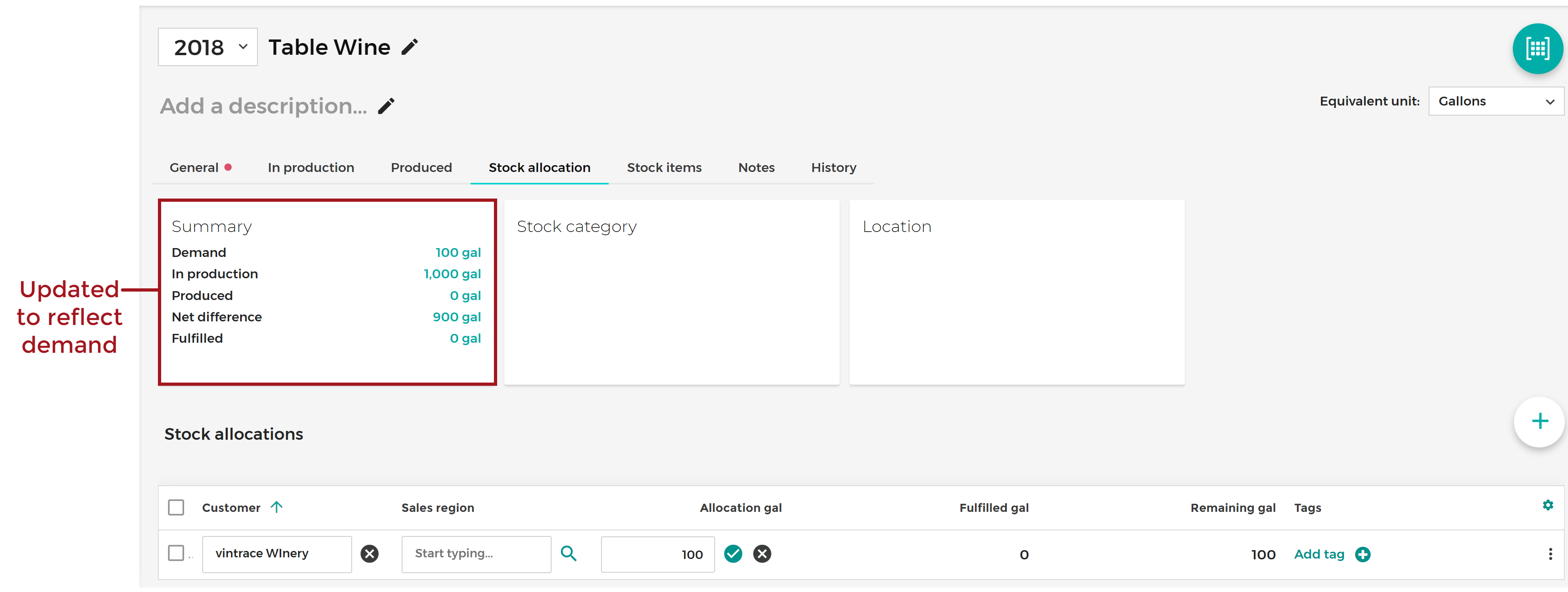Click the Customer column header
Screen dimensions: 1568x592
[x=231, y=507]
